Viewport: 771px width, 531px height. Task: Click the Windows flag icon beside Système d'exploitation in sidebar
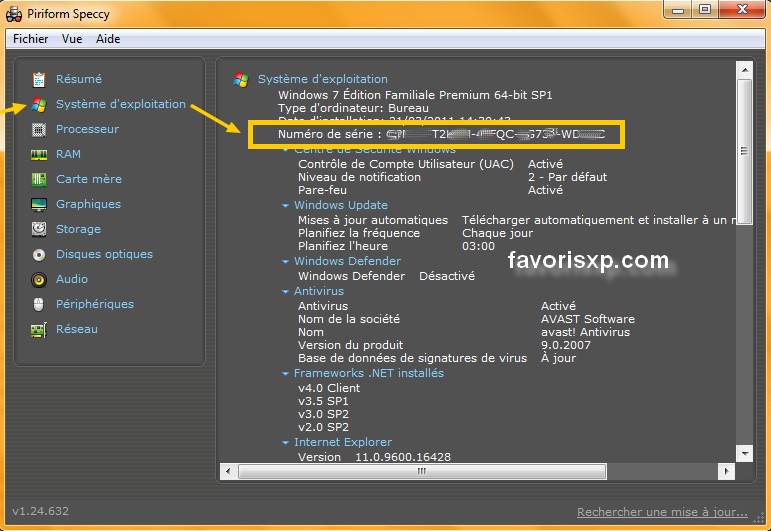[39, 104]
